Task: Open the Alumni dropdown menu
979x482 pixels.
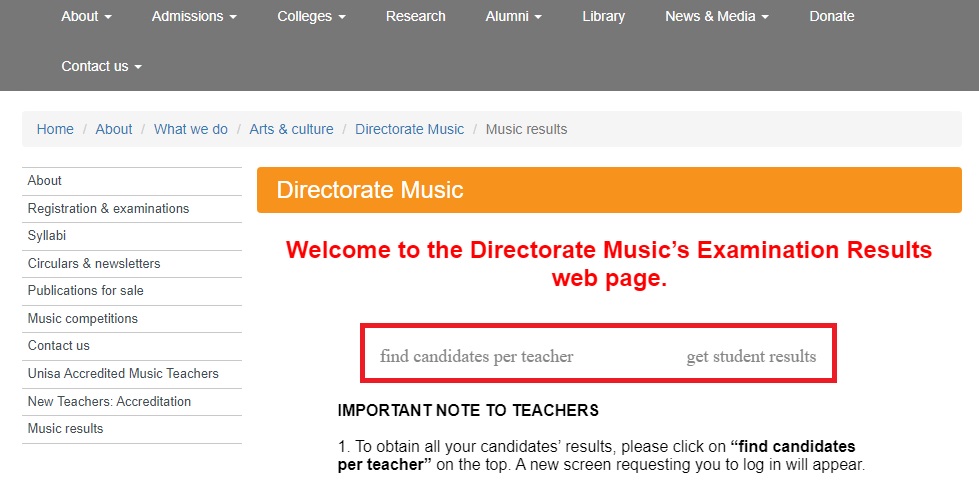Action: tap(513, 16)
